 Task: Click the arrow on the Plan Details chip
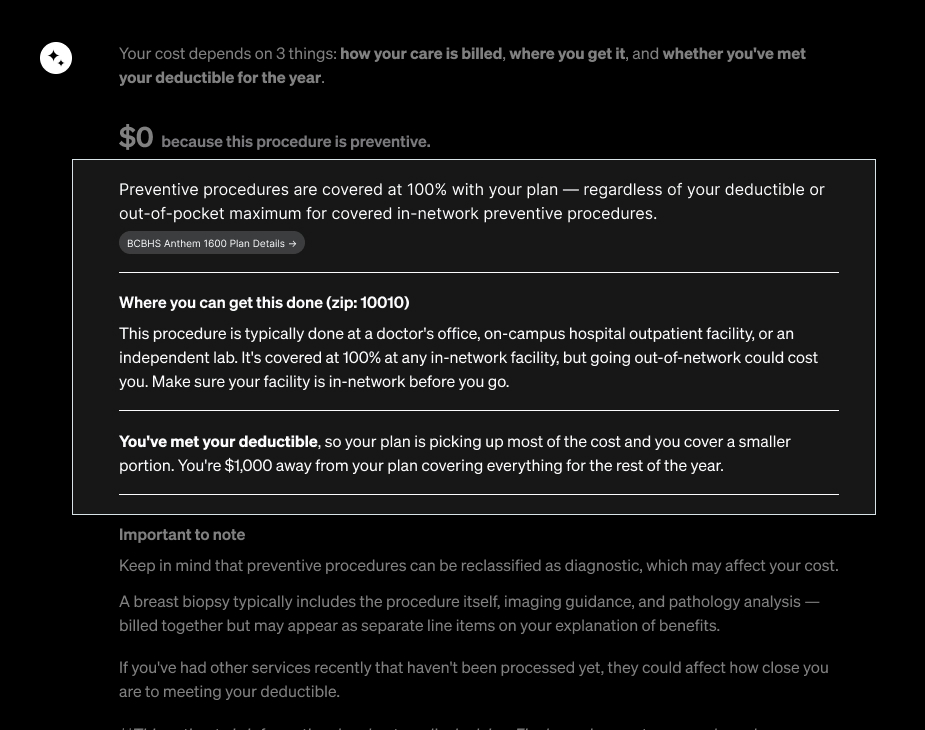click(293, 243)
